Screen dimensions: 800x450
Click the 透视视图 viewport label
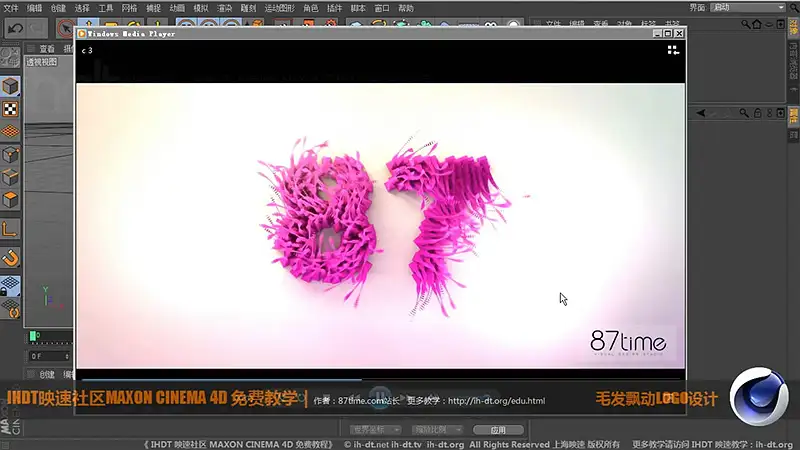(42, 62)
